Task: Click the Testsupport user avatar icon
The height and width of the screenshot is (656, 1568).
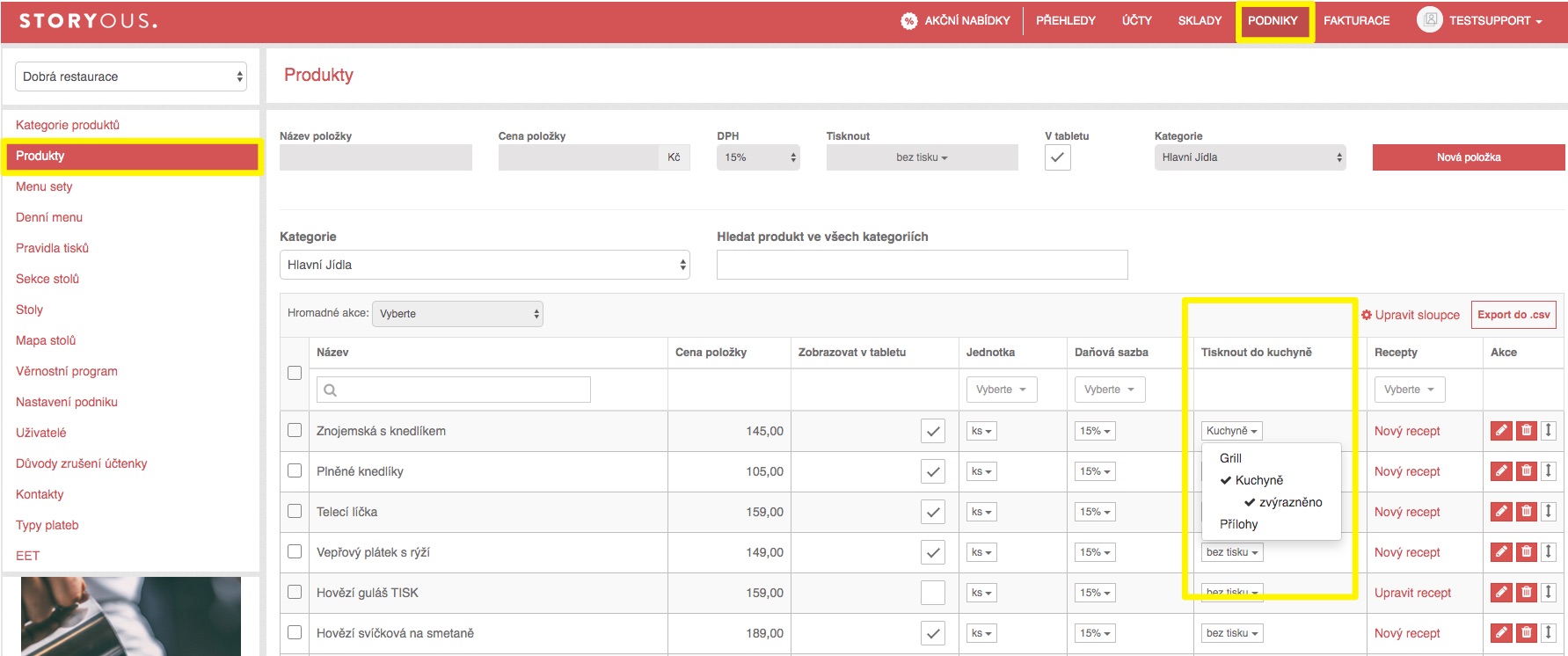Action: pos(1430,19)
